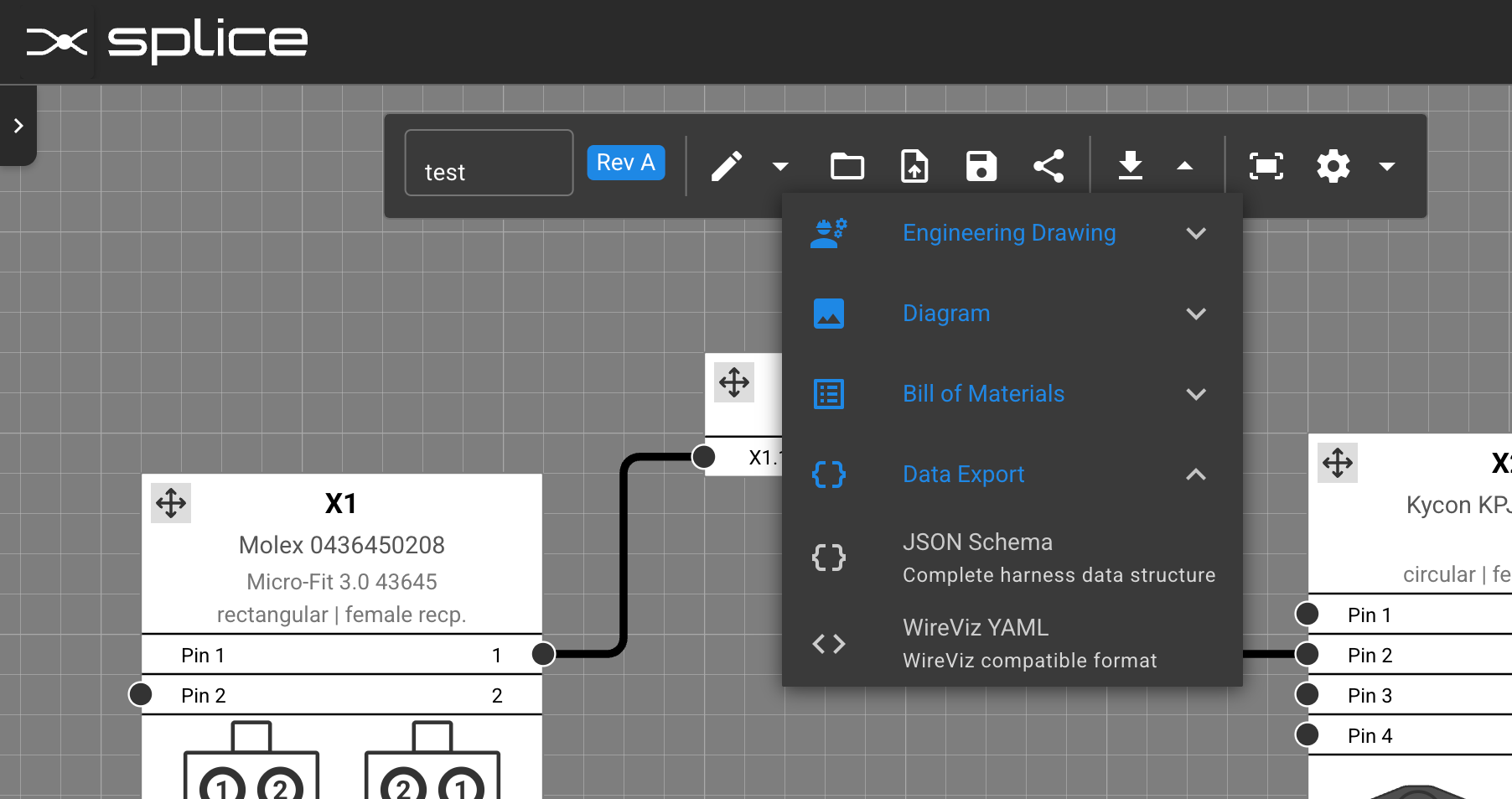The width and height of the screenshot is (1512, 799).
Task: Open the folder icon to load harness
Action: [847, 166]
